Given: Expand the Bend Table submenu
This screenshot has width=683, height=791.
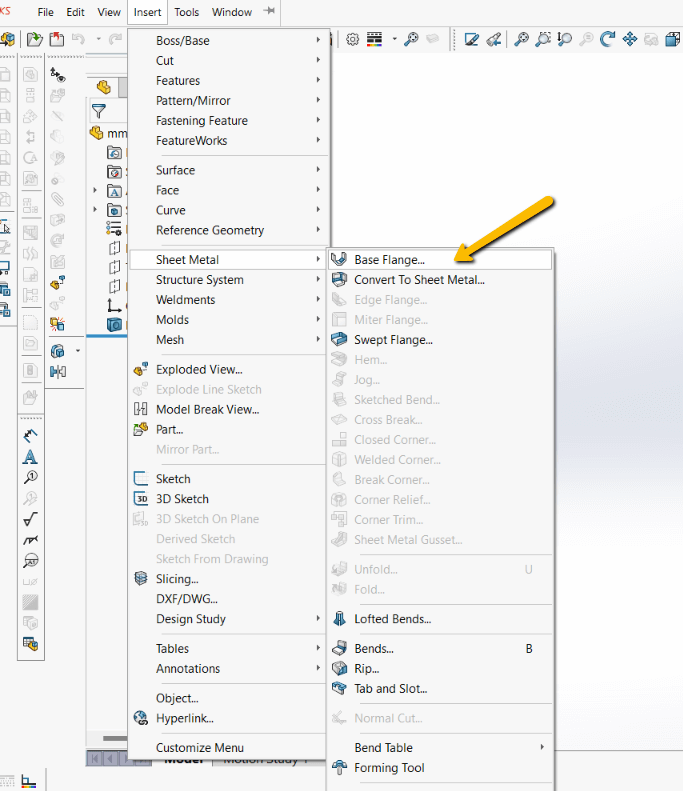Looking at the screenshot, I should 542,747.
